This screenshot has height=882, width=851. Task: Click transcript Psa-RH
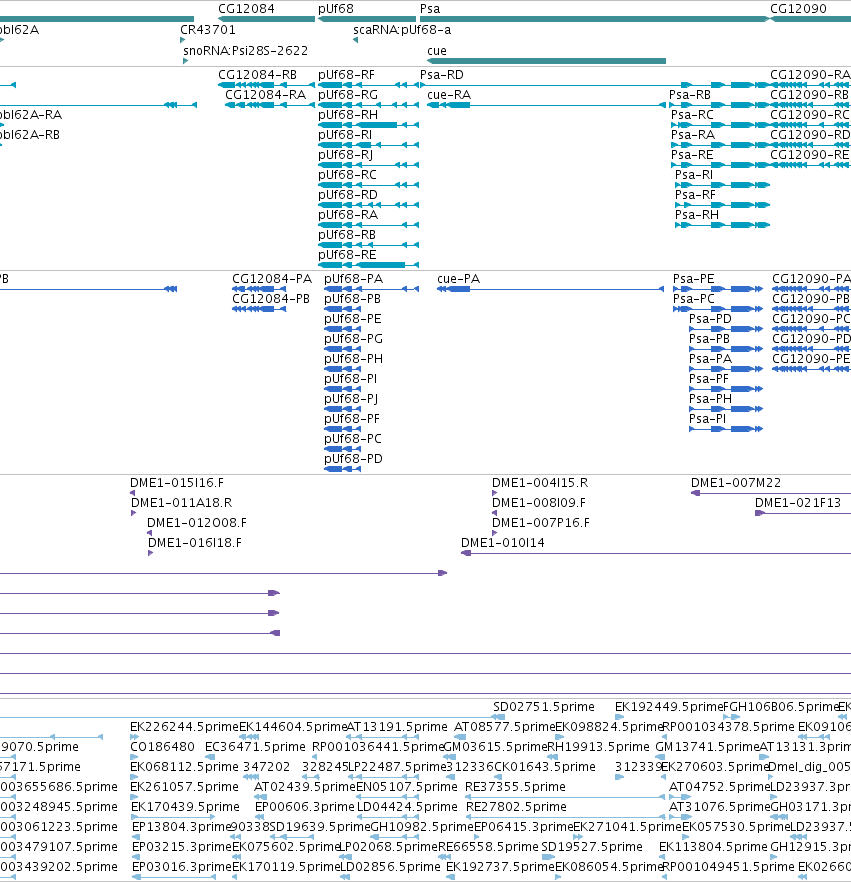point(722,225)
